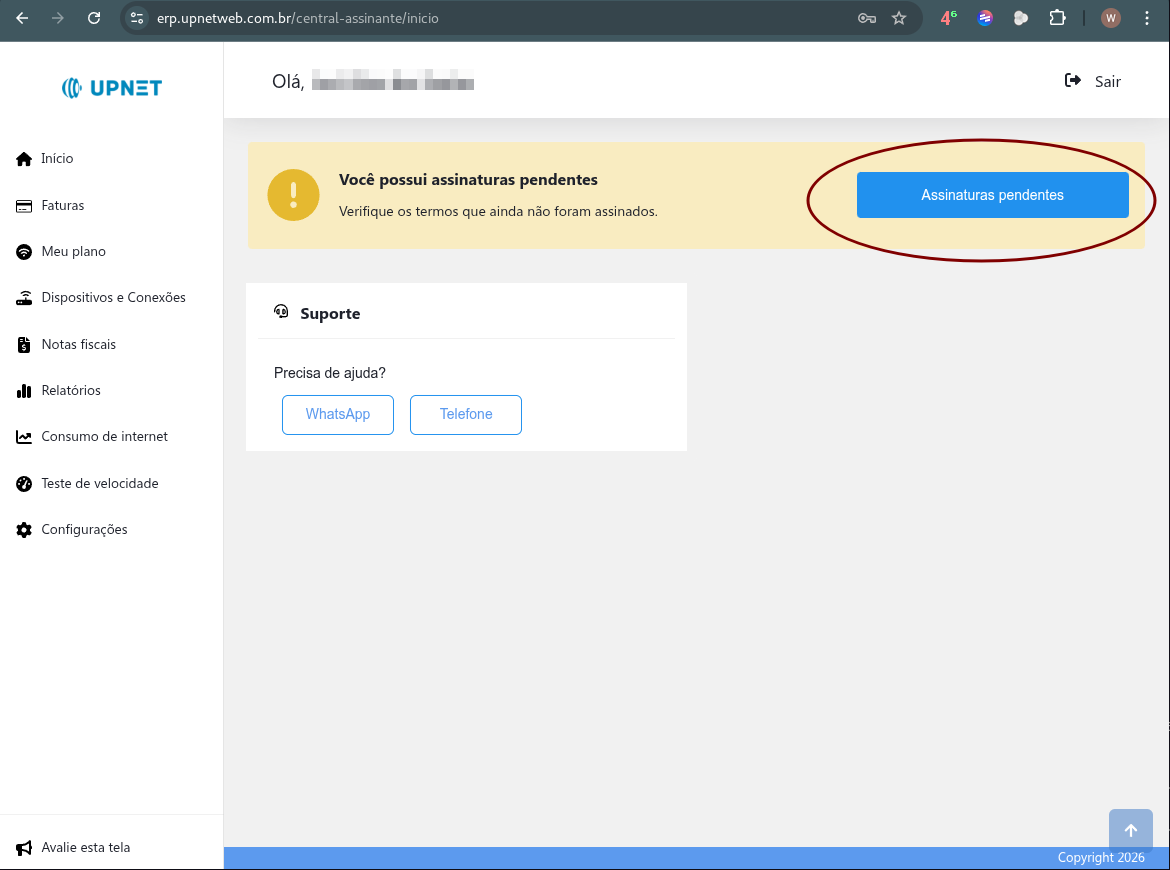Open the browser profile menu
Screen dimensions: 1170x870
(x=1111, y=17)
